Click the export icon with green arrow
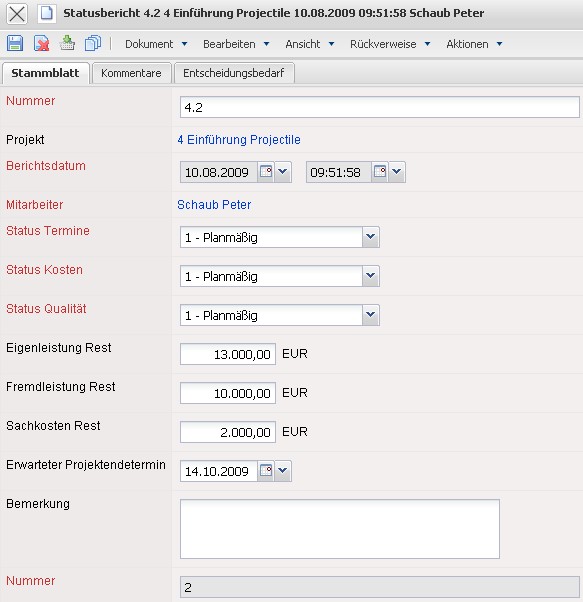The image size is (583, 602). pyautogui.click(x=67, y=43)
